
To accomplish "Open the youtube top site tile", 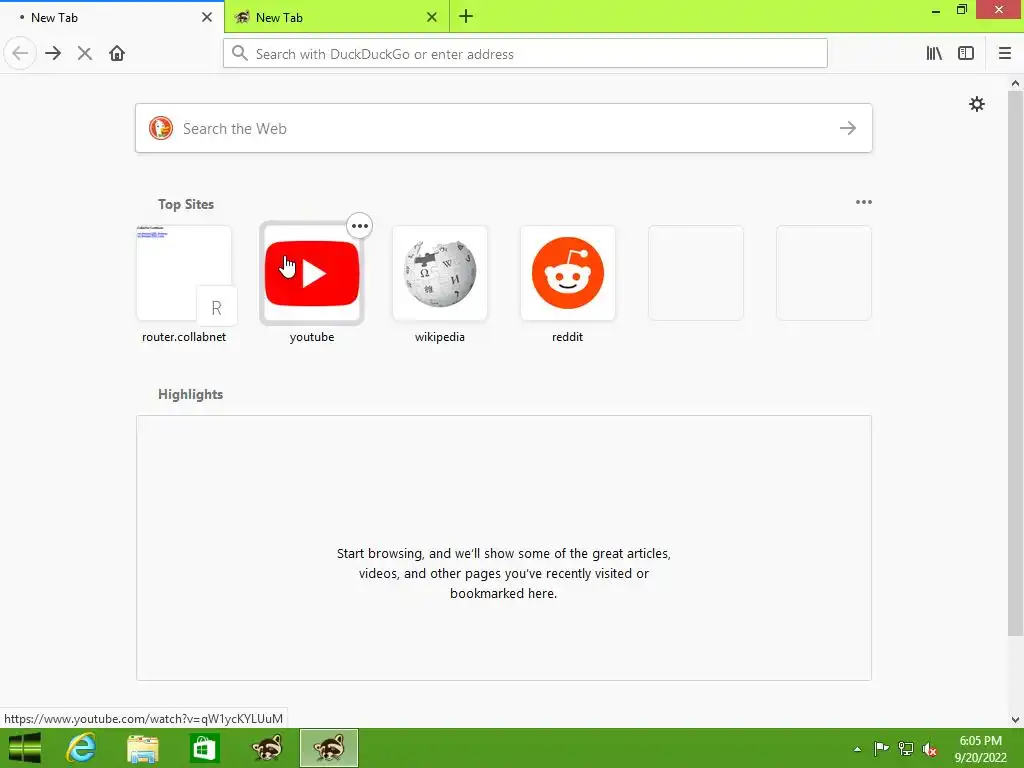I will click(312, 273).
